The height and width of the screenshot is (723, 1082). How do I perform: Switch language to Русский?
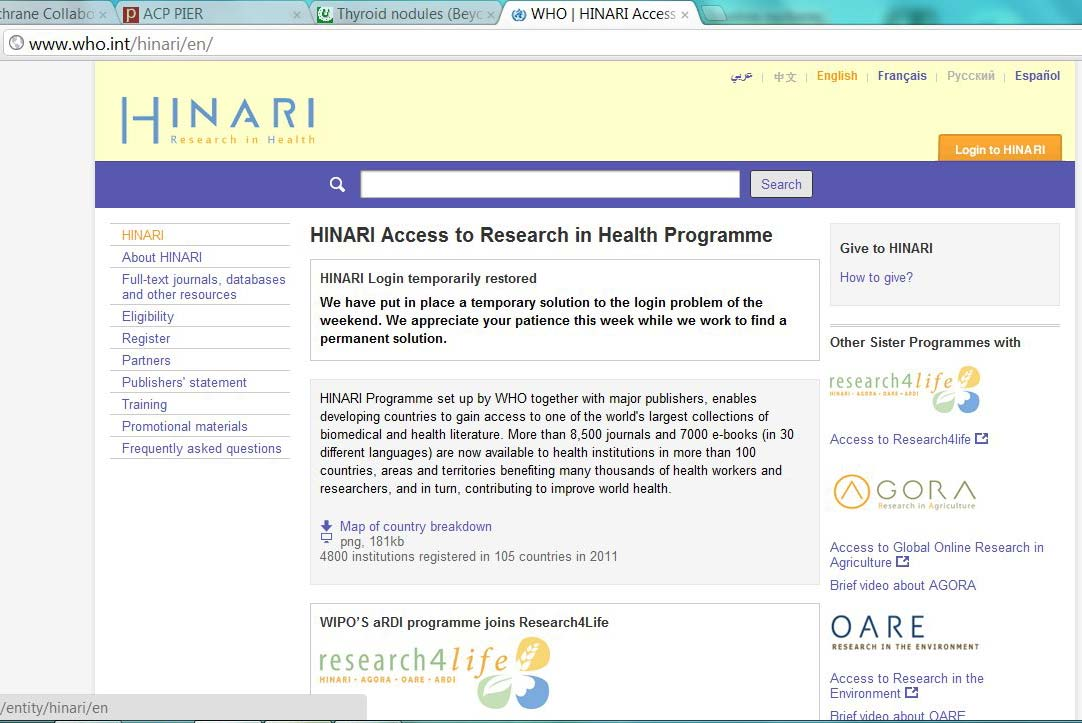[971, 76]
